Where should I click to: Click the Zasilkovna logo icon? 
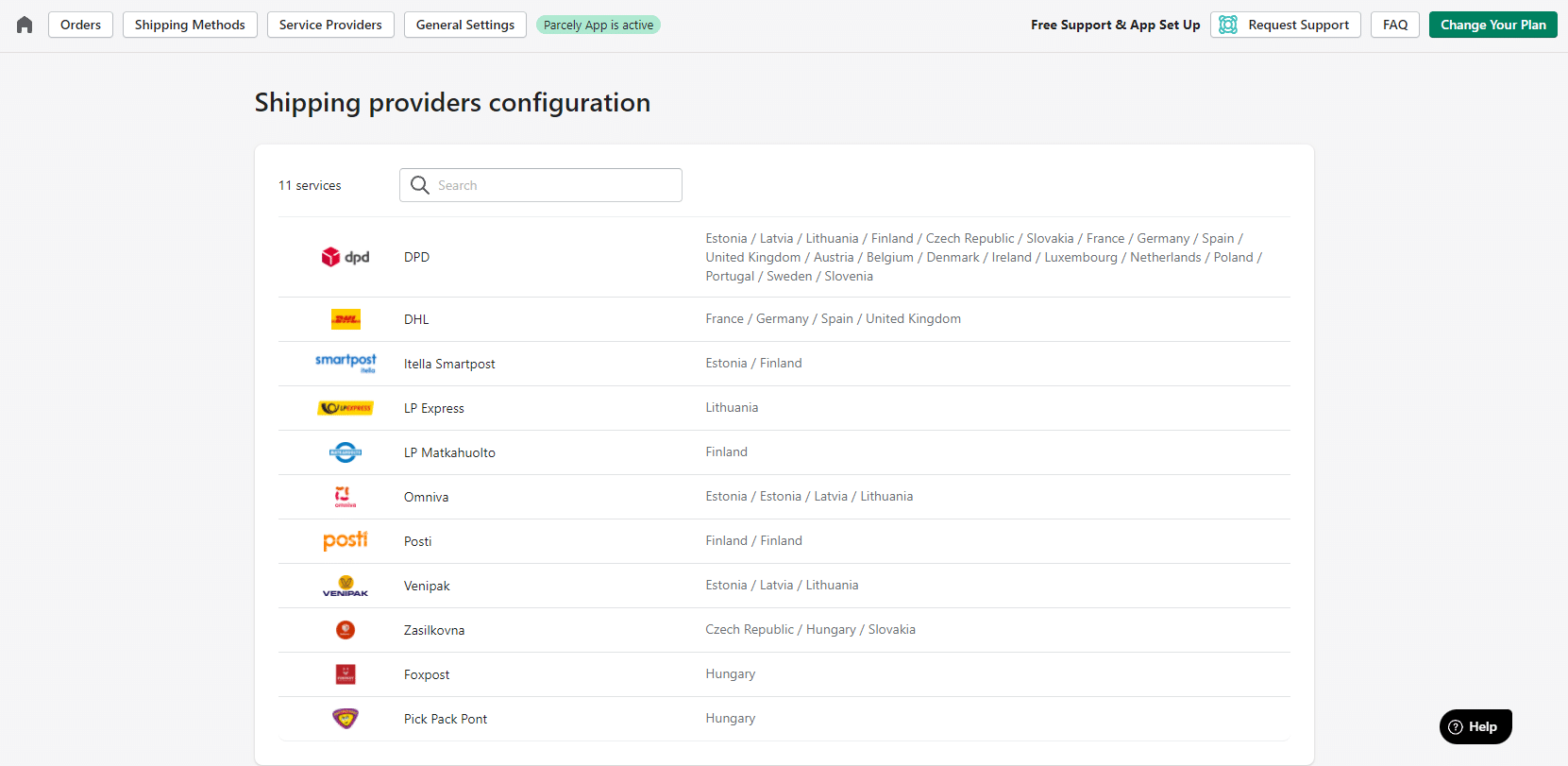tap(346, 630)
